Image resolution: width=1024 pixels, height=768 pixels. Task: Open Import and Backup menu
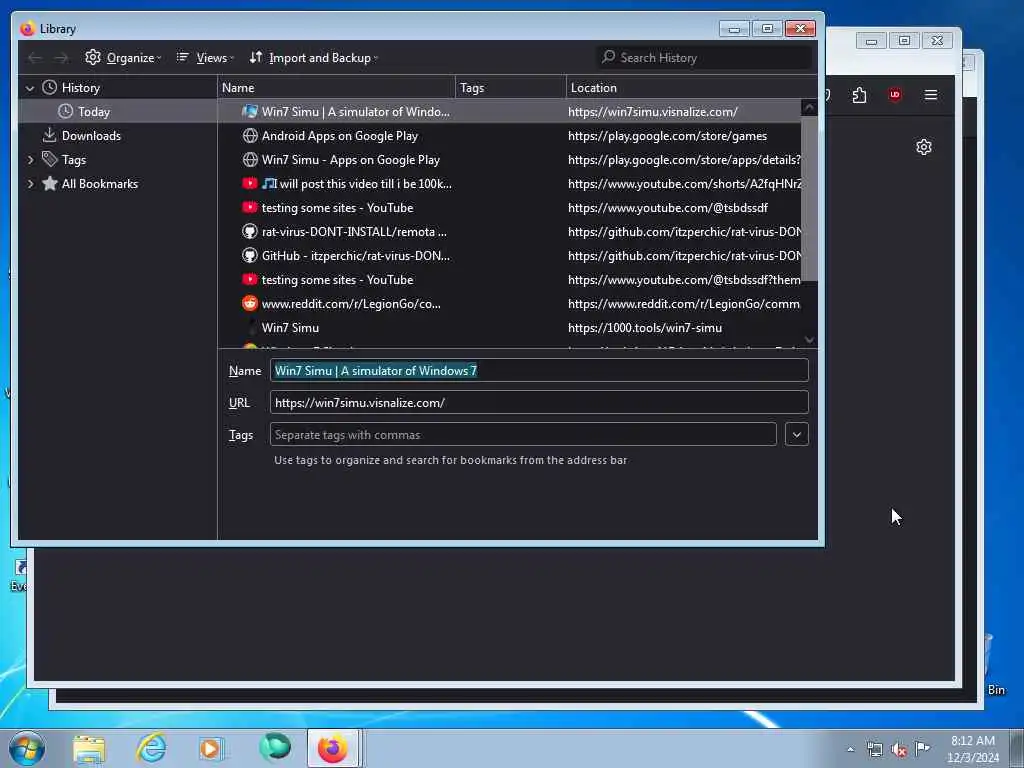pos(314,57)
